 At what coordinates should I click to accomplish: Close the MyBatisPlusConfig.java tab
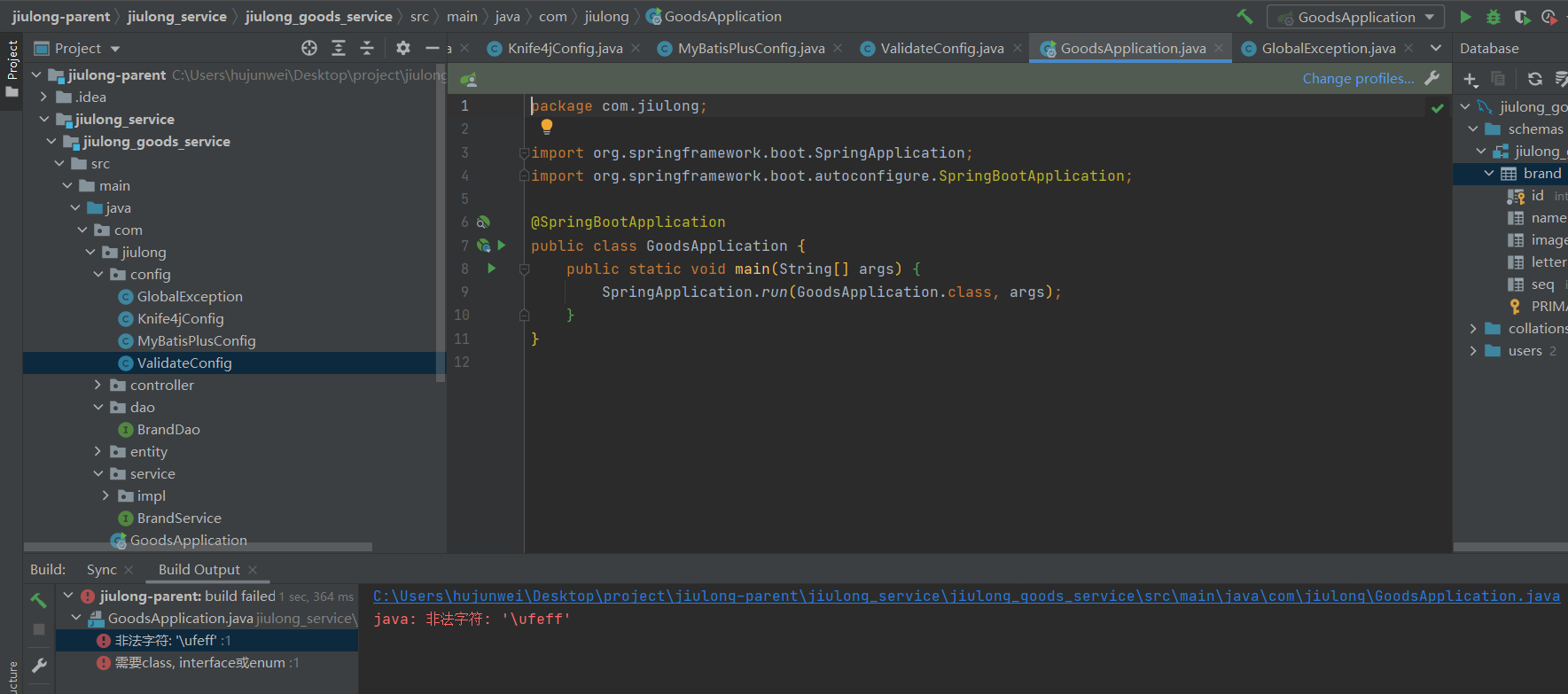838,48
